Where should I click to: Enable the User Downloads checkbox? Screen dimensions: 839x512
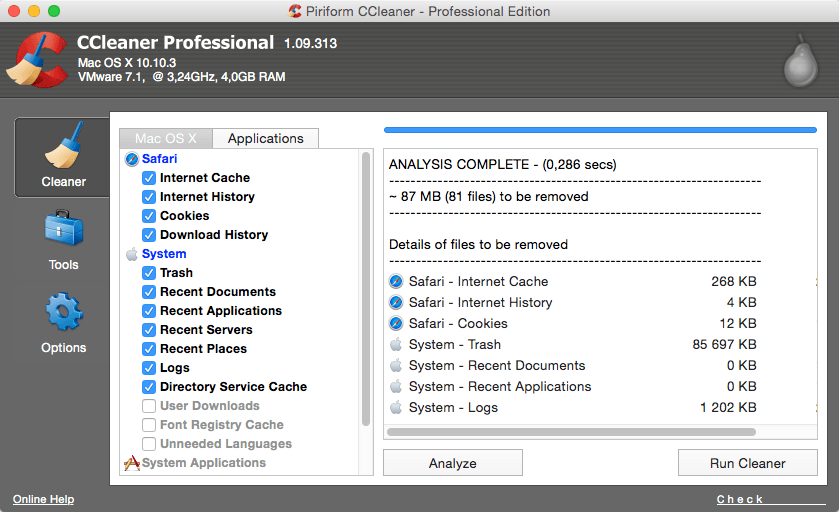(149, 406)
